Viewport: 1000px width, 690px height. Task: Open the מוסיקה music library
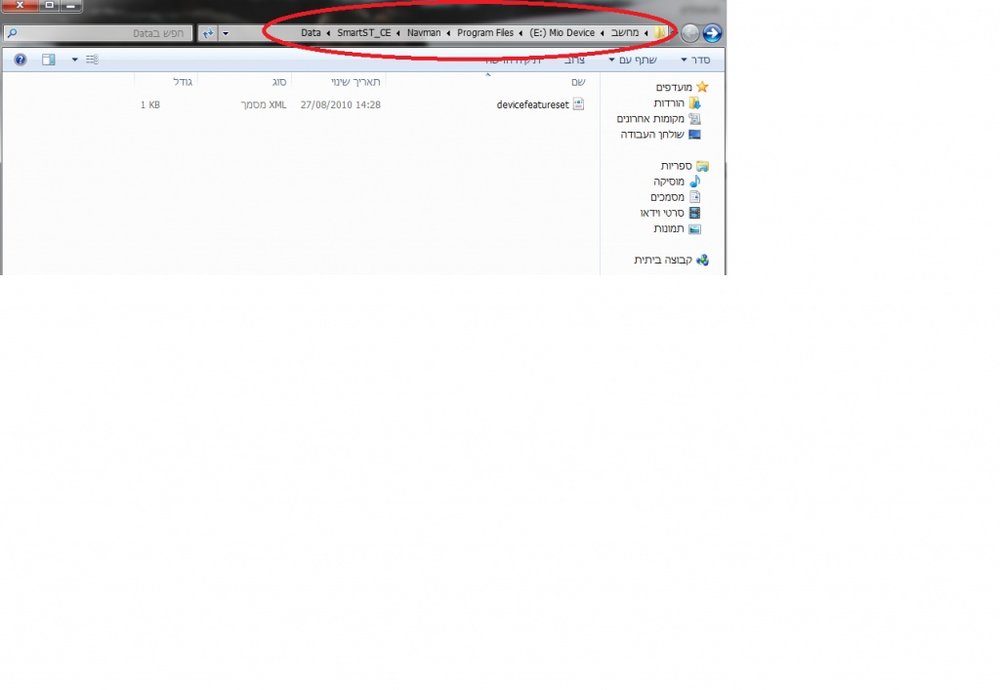(677, 182)
